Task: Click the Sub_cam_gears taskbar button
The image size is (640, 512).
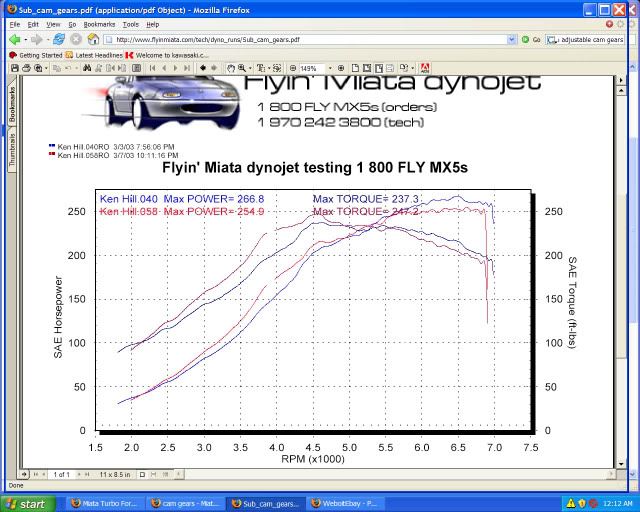Action: point(265,504)
